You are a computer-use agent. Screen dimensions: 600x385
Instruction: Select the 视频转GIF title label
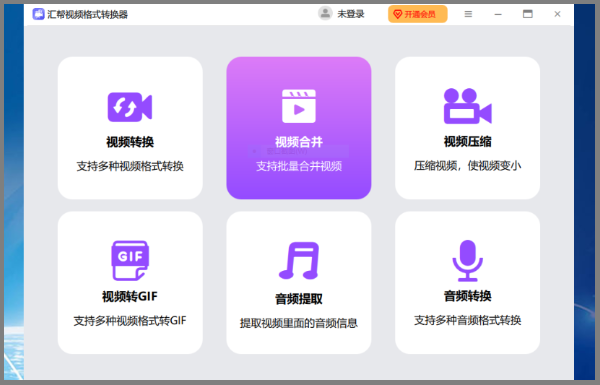coord(130,297)
